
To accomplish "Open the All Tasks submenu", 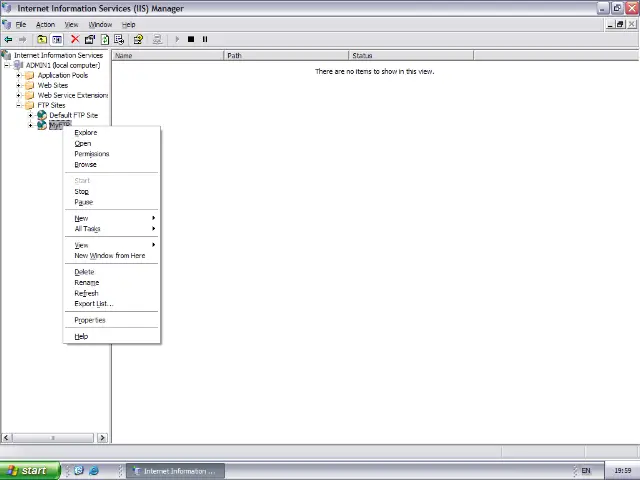I will point(111,229).
